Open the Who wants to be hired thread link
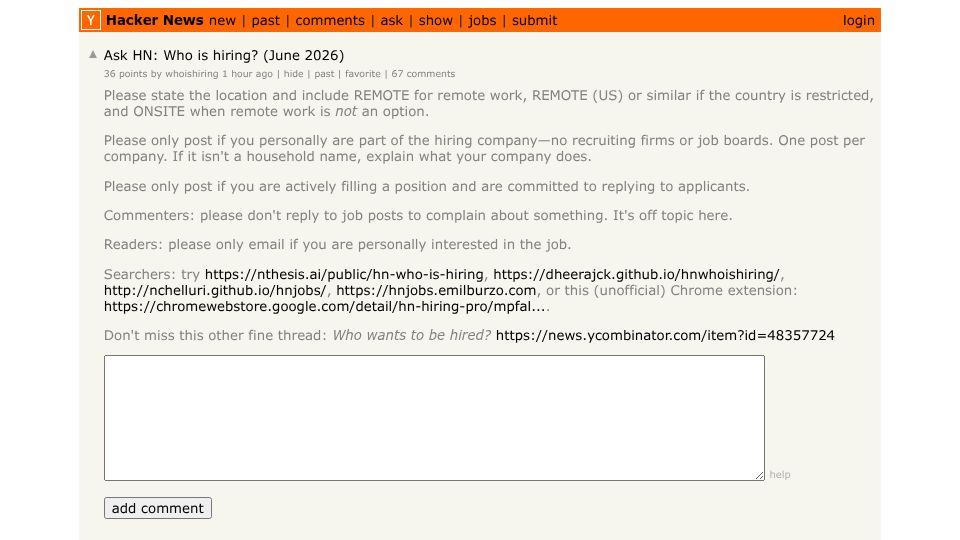Viewport: 960px width, 540px height. [665, 335]
